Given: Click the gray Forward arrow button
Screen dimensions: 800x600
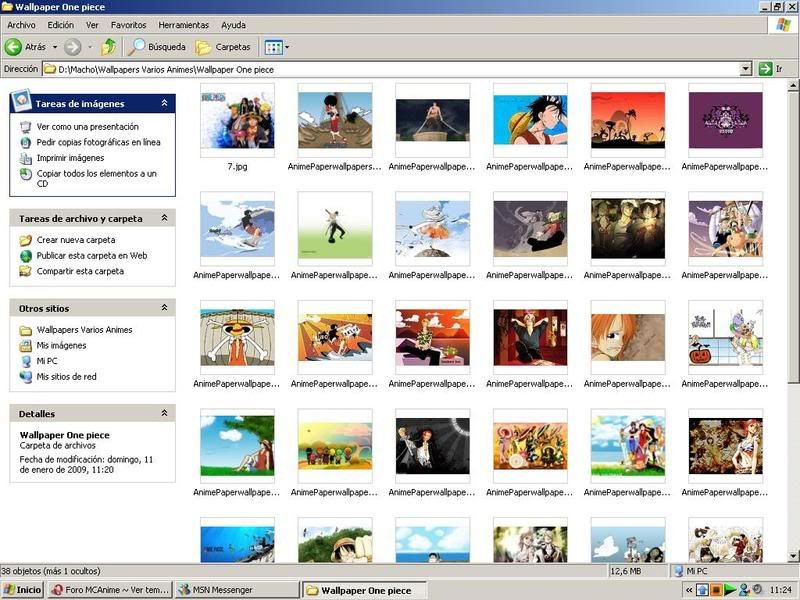Looking at the screenshot, I should coord(72,47).
